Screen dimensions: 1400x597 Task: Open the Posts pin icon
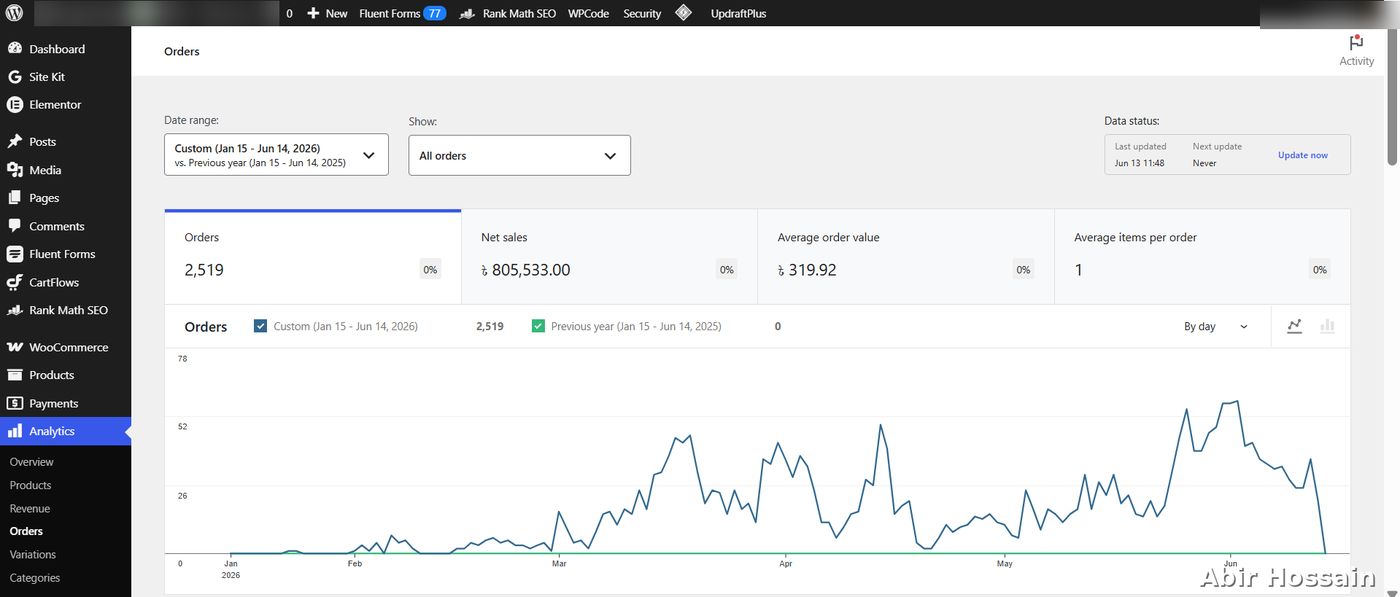[15, 142]
